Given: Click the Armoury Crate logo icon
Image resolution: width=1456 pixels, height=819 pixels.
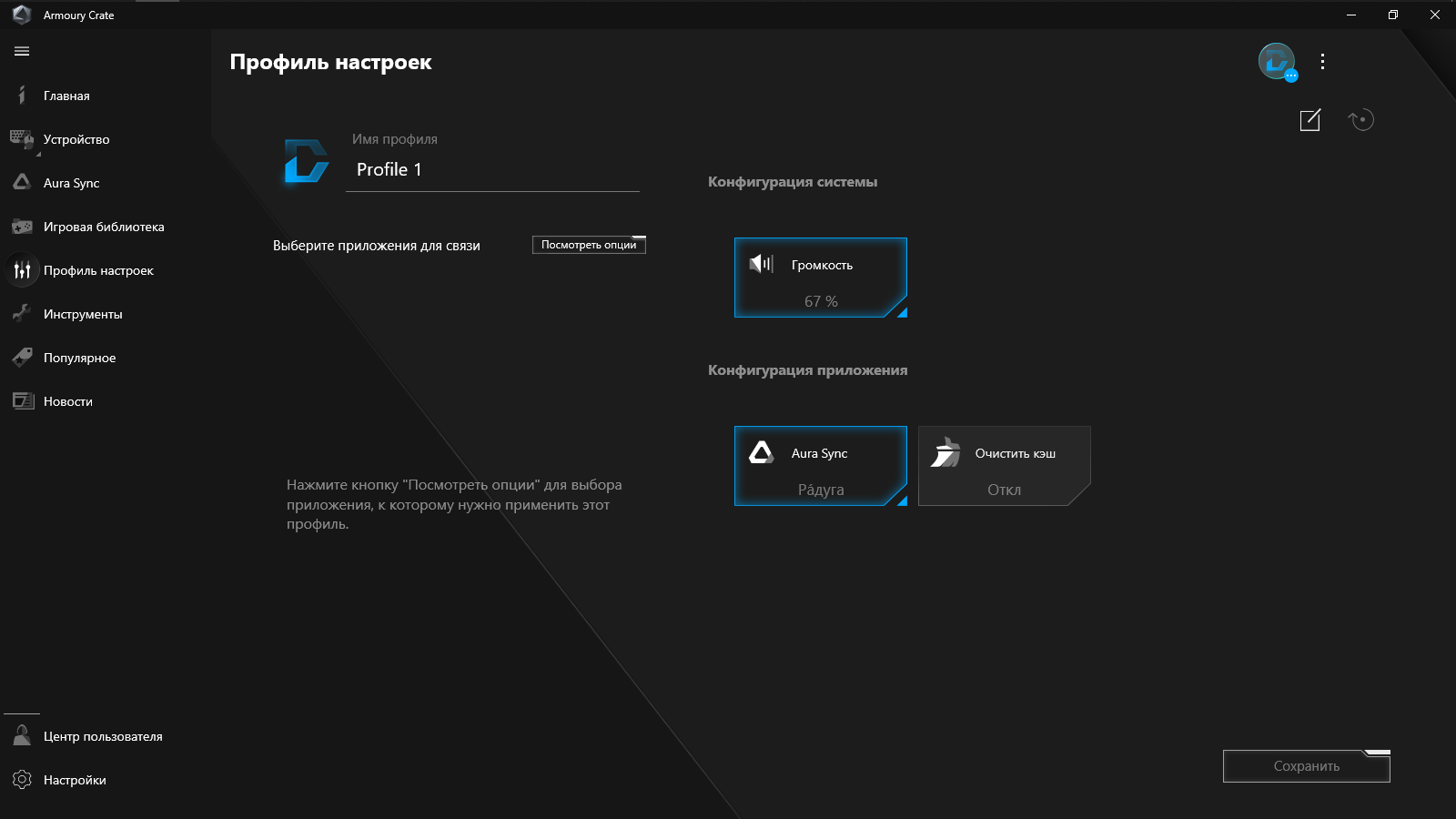Looking at the screenshot, I should (x=22, y=15).
